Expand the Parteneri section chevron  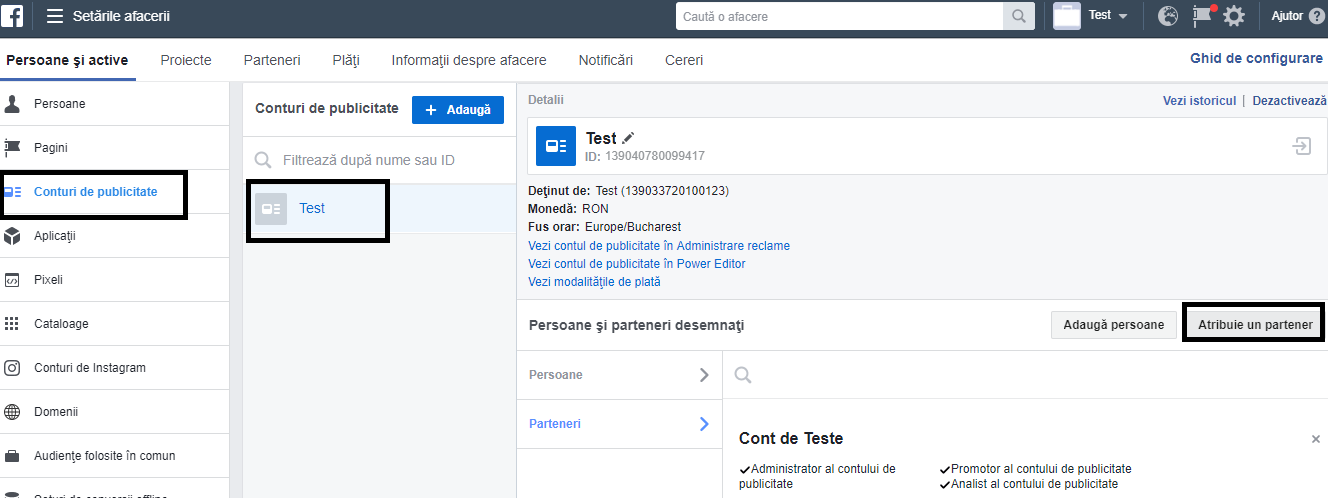point(704,424)
